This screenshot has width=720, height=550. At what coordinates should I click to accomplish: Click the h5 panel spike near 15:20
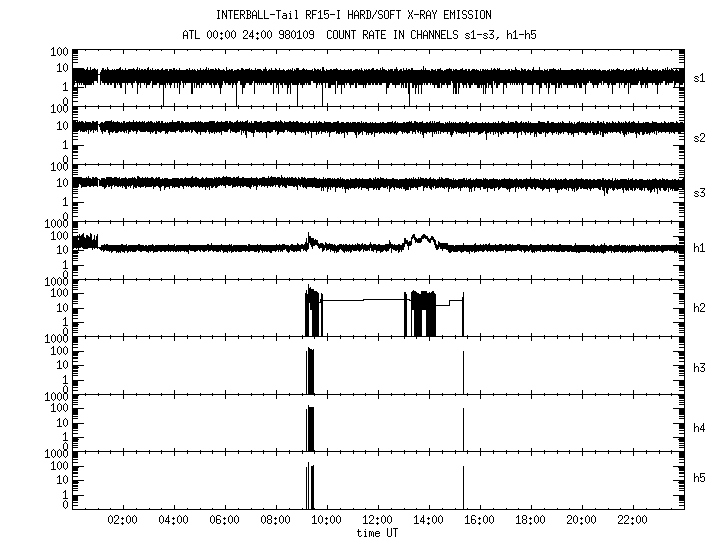(x=463, y=485)
